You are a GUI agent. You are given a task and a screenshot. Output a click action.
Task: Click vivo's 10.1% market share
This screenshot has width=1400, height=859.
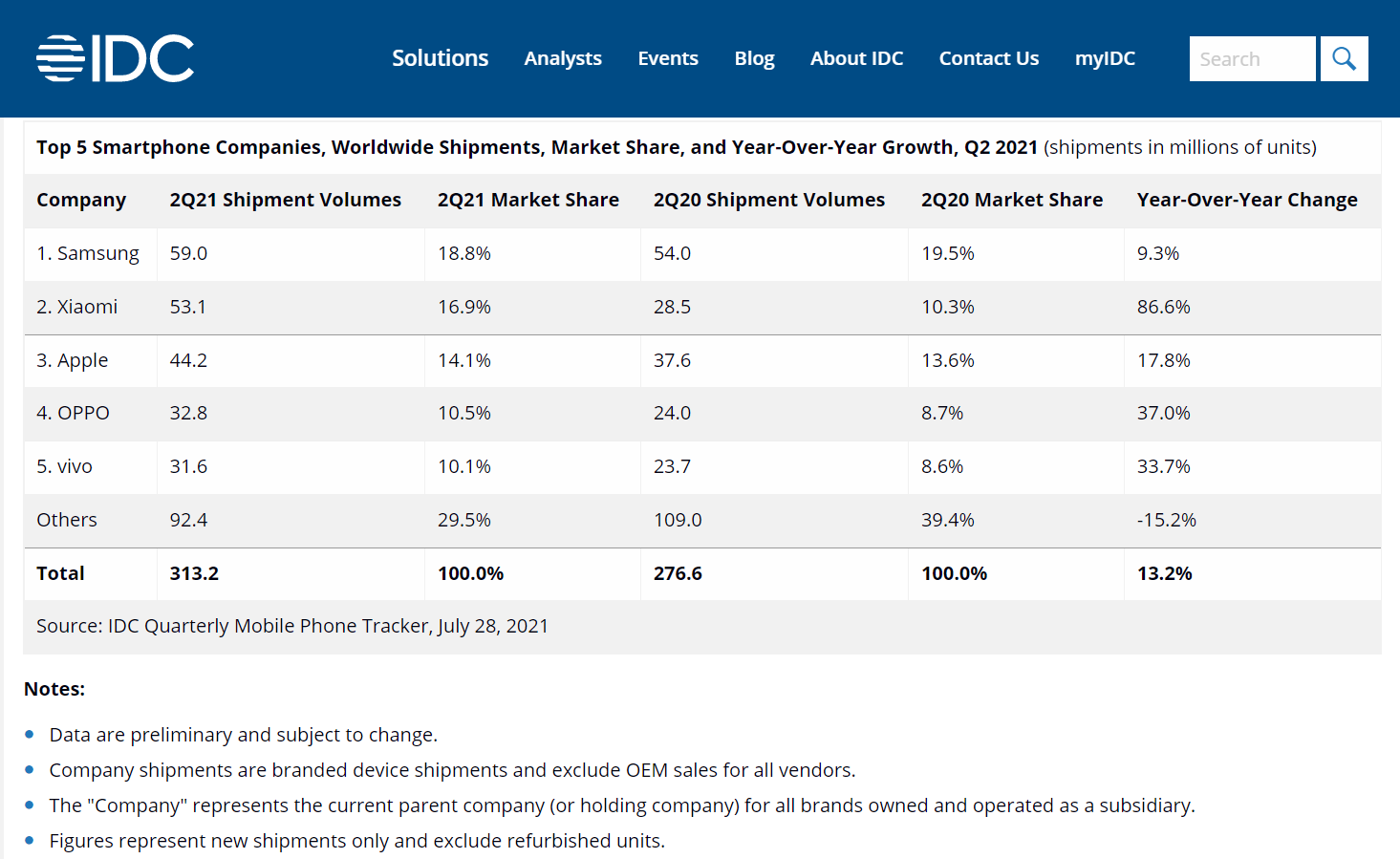[x=464, y=466]
